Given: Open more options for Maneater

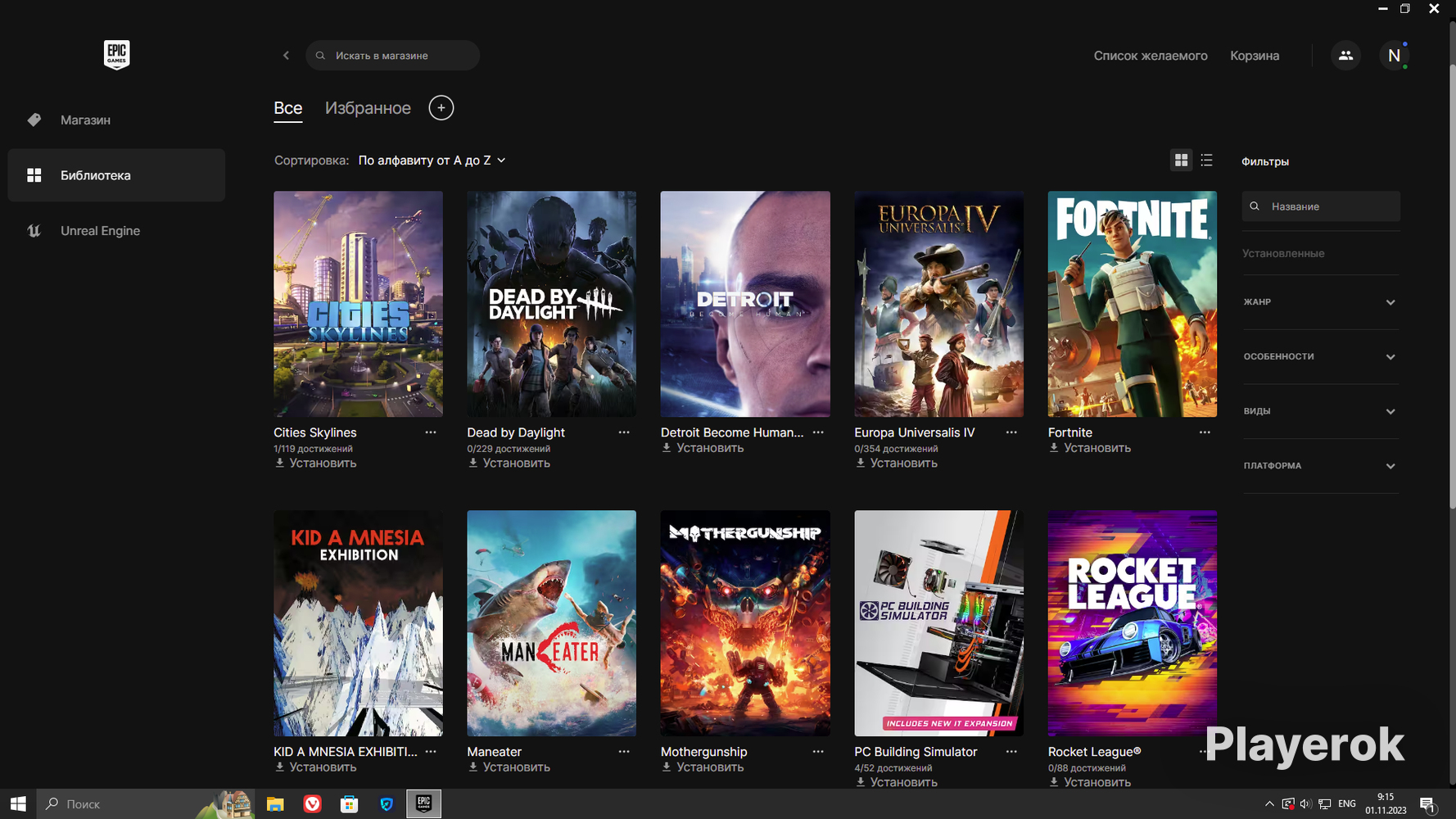Looking at the screenshot, I should [624, 752].
